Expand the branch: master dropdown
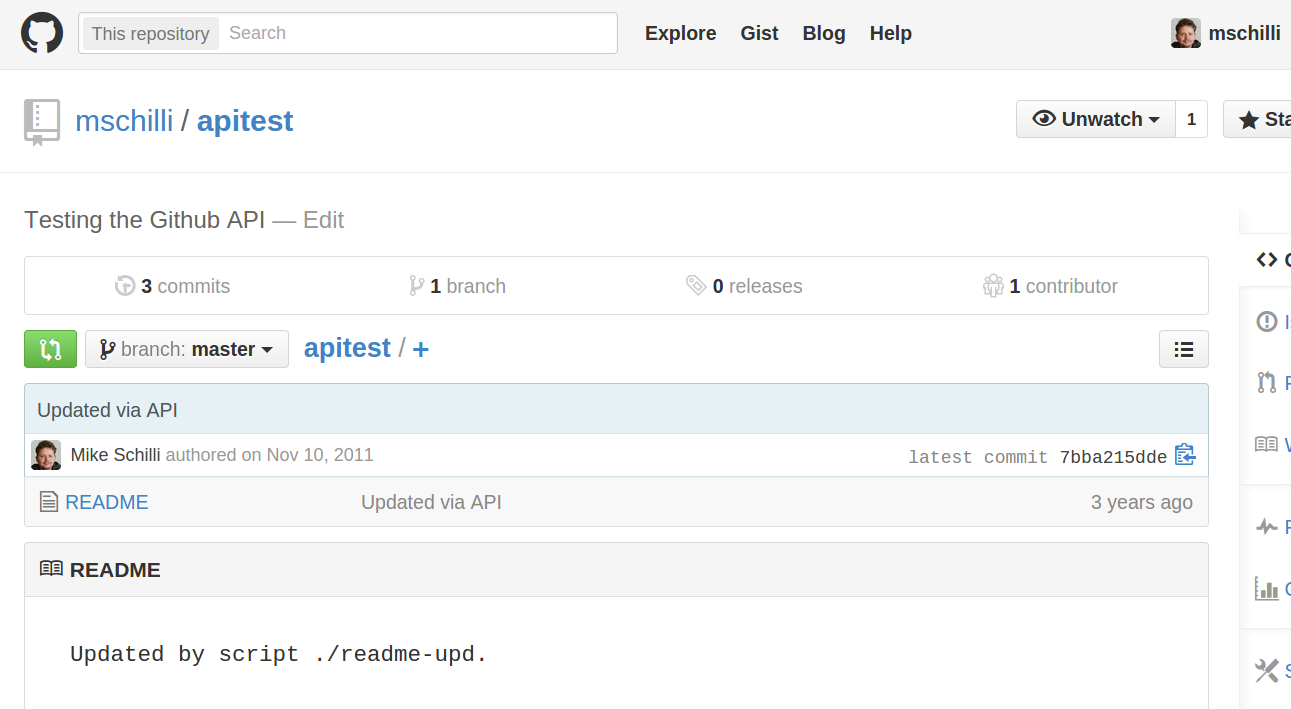The image size is (1291, 709). [x=187, y=349]
